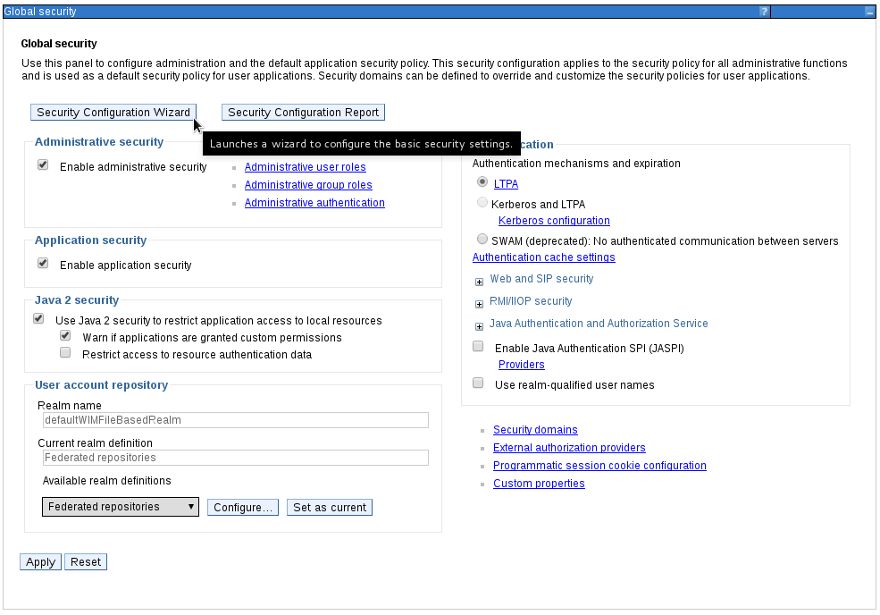Open Administrative group roles link

(x=308, y=185)
